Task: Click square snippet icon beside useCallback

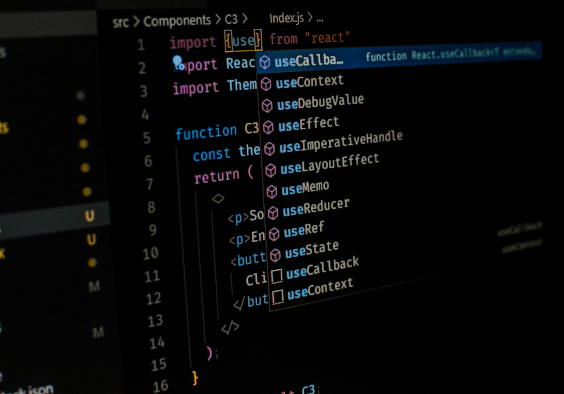Action: [277, 276]
